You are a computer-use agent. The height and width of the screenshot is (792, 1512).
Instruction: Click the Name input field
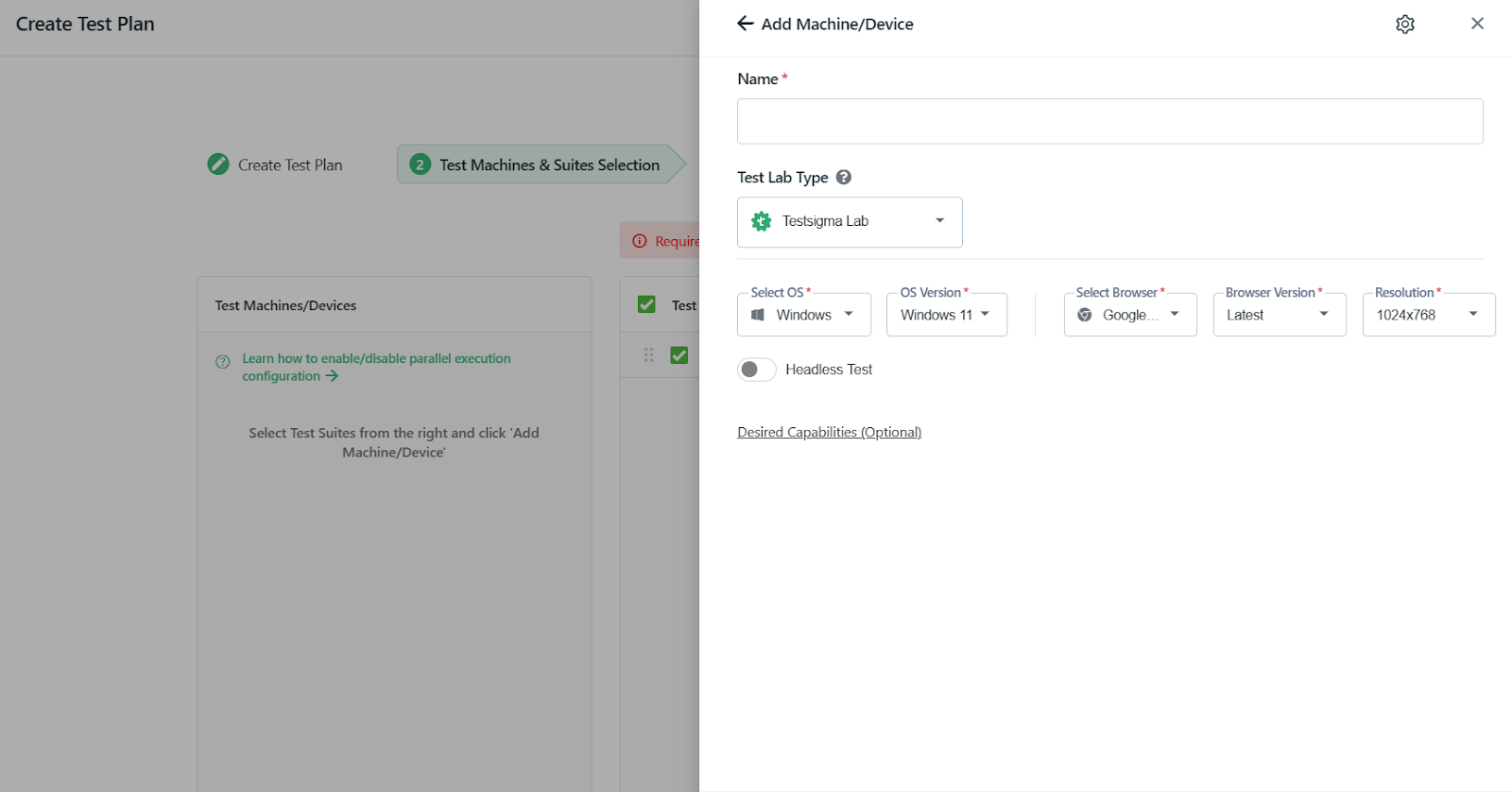click(1109, 121)
